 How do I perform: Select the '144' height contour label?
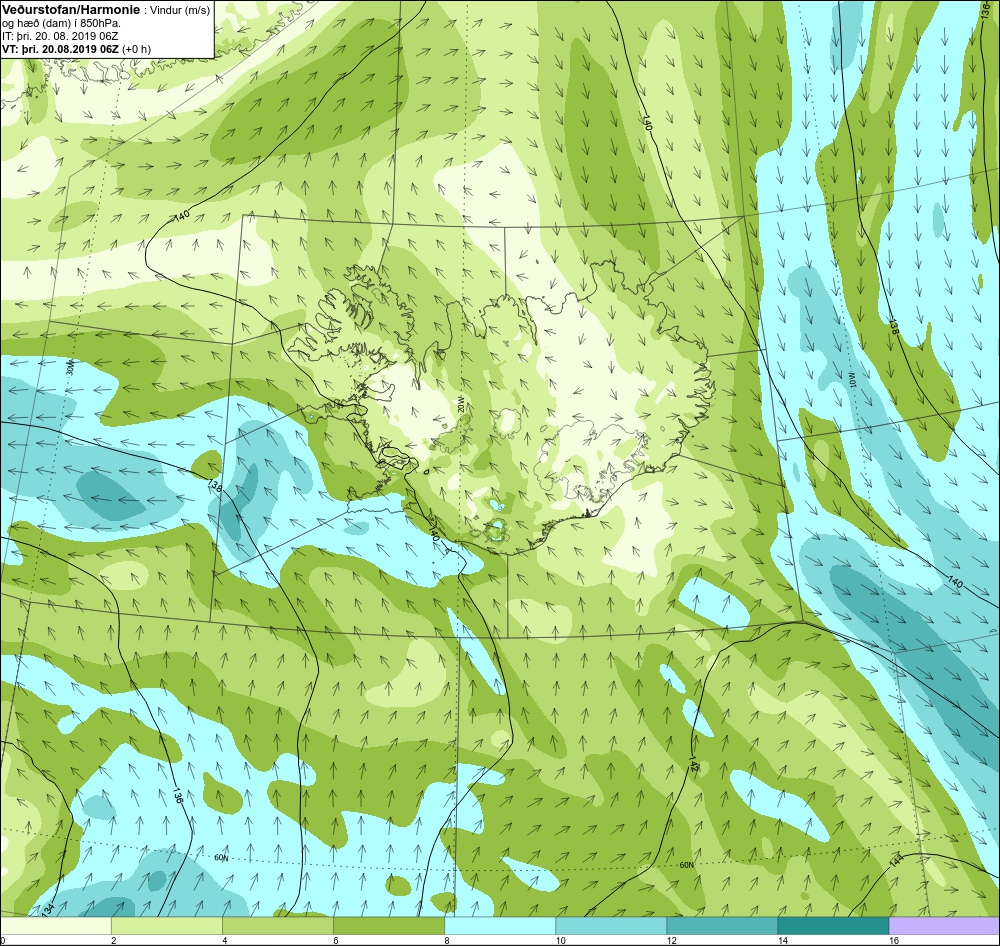pos(896,862)
